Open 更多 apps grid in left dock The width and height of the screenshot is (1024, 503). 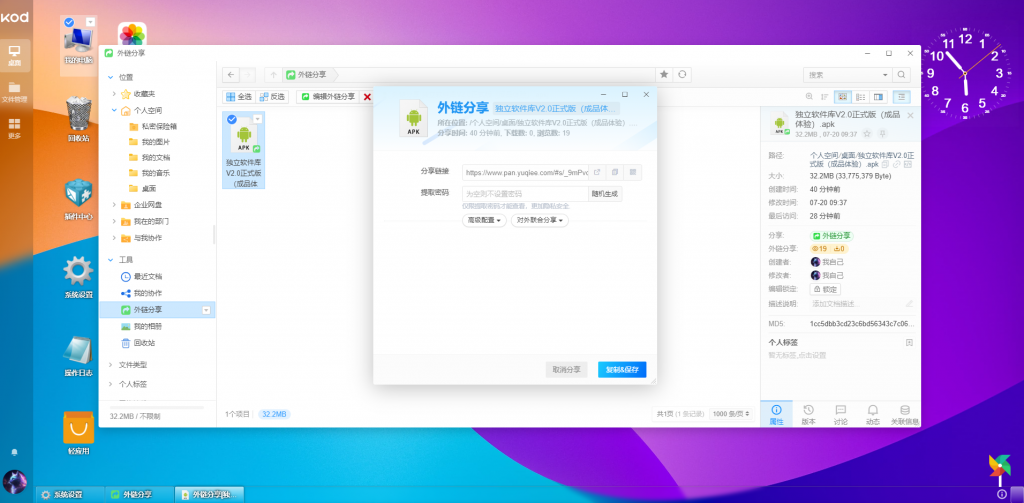[14, 128]
